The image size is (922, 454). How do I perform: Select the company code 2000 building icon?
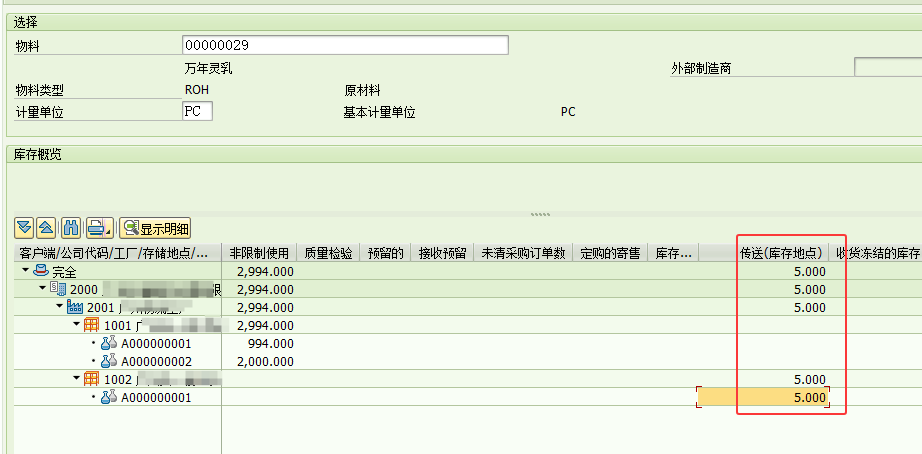[x=59, y=289]
